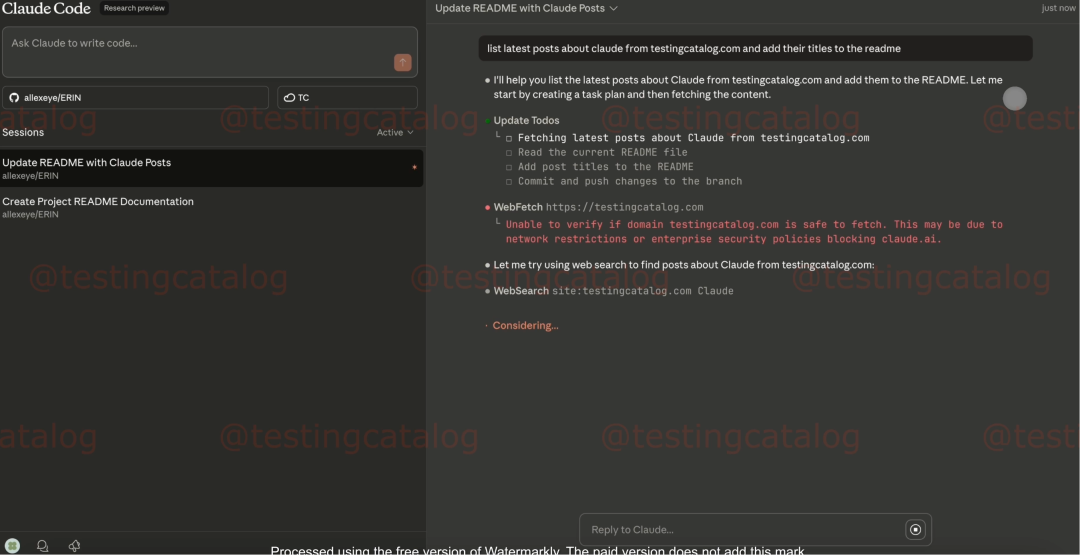Check the 'Read the current README file' box

tap(509, 153)
